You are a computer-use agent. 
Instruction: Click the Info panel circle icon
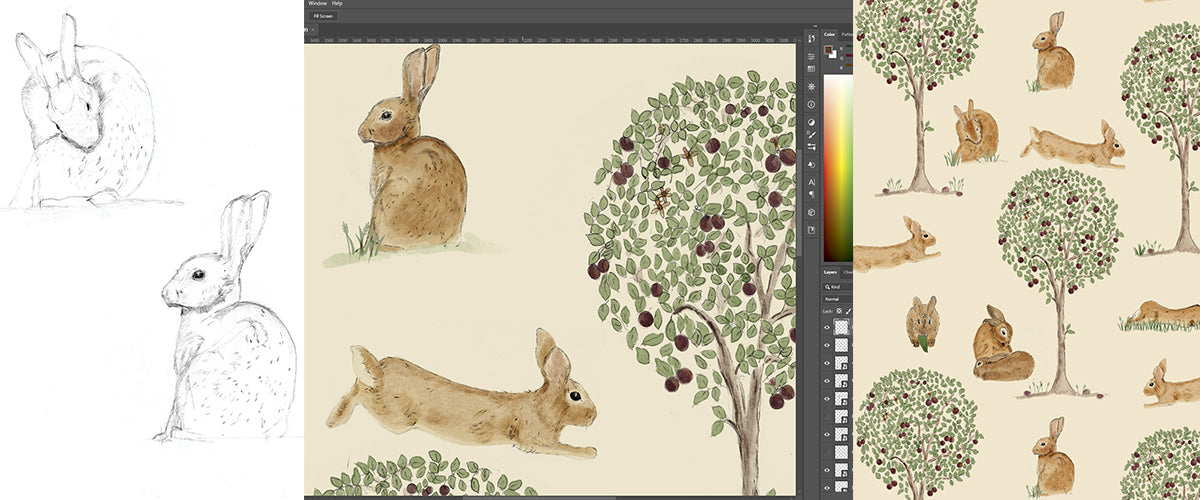coord(811,104)
